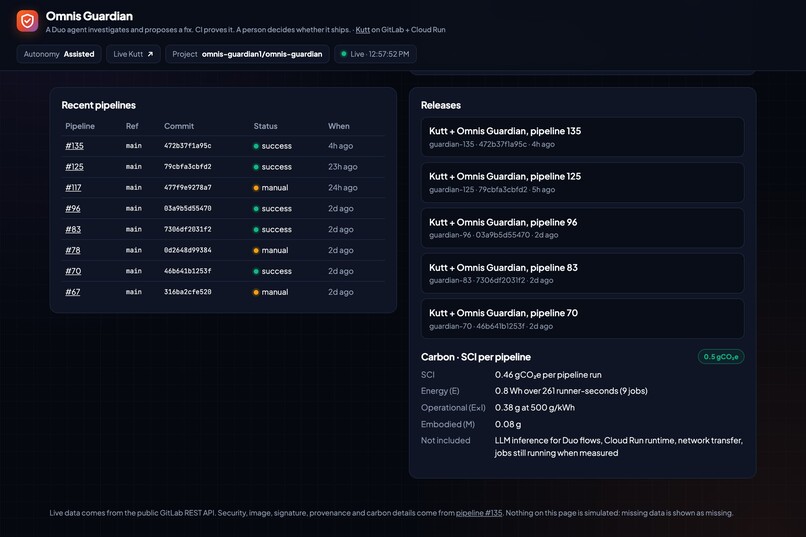The image size is (806, 537).
Task: Select commit hash 477f9e9278a7
Action: coord(188,188)
